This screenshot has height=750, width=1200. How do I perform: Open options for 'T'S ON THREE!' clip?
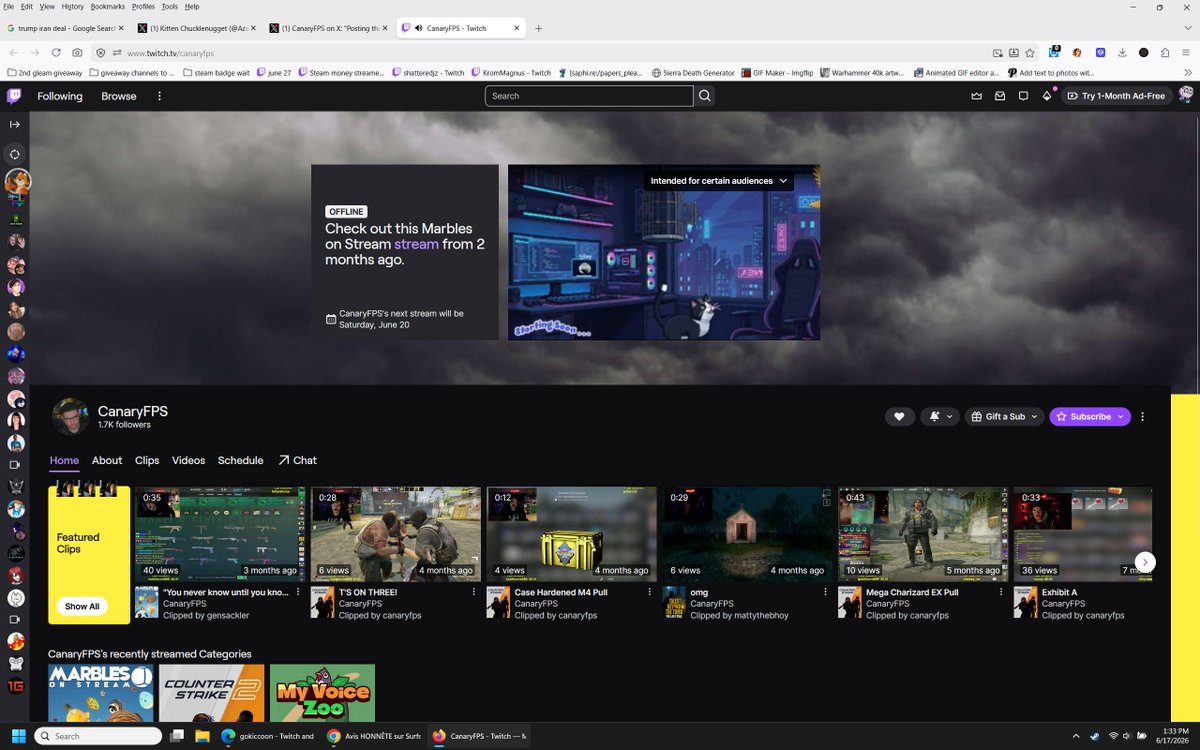coord(474,592)
